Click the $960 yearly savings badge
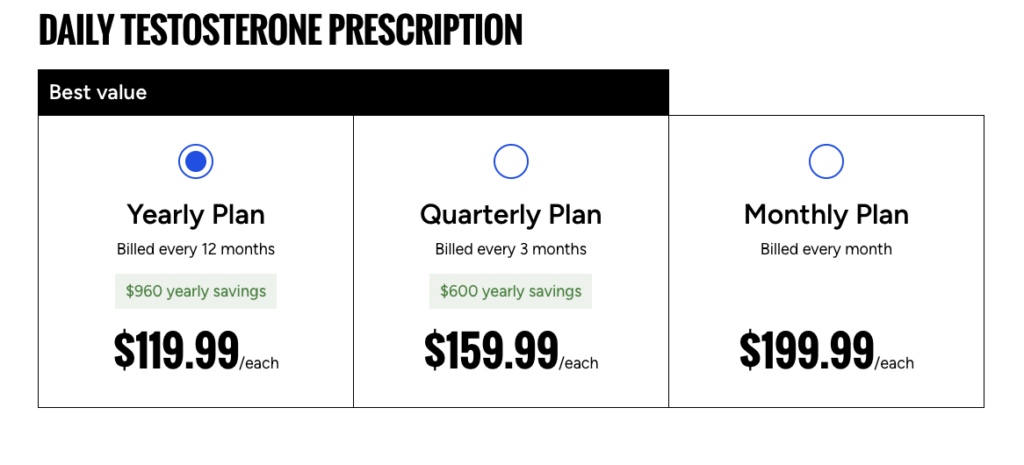 click(196, 291)
